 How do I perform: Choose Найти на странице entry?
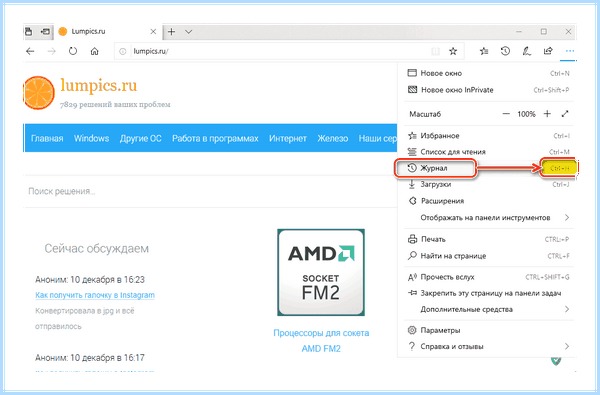coord(488,256)
